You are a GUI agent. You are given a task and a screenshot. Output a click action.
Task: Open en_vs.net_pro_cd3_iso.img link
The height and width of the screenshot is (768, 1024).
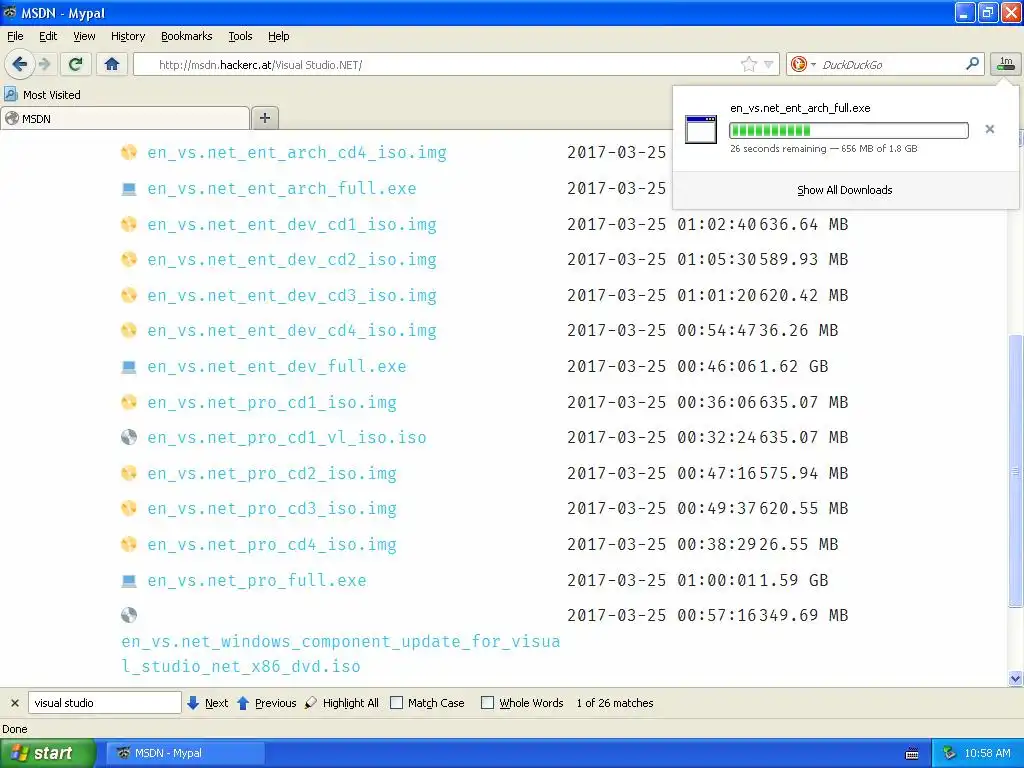tap(272, 509)
